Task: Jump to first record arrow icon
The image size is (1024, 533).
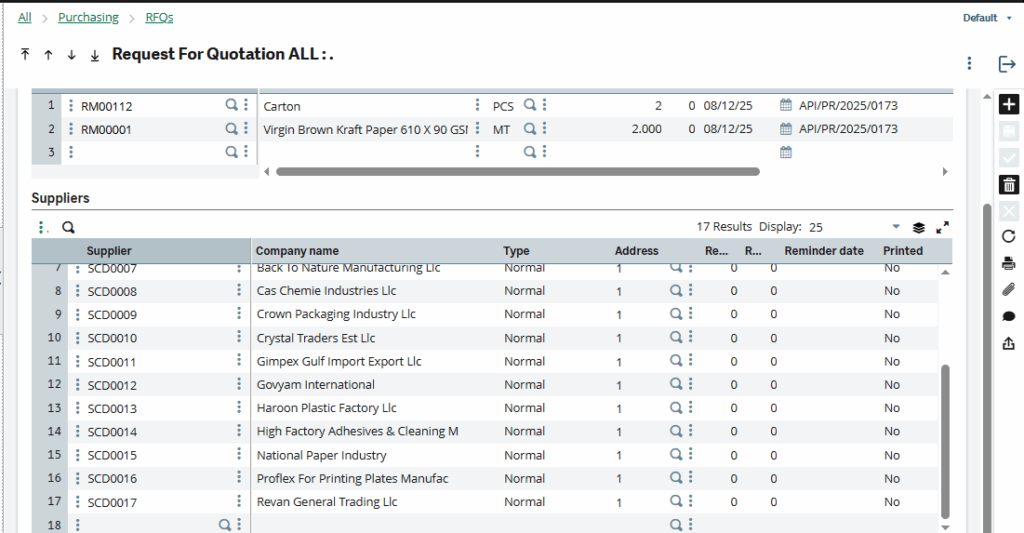Action: coord(25,55)
